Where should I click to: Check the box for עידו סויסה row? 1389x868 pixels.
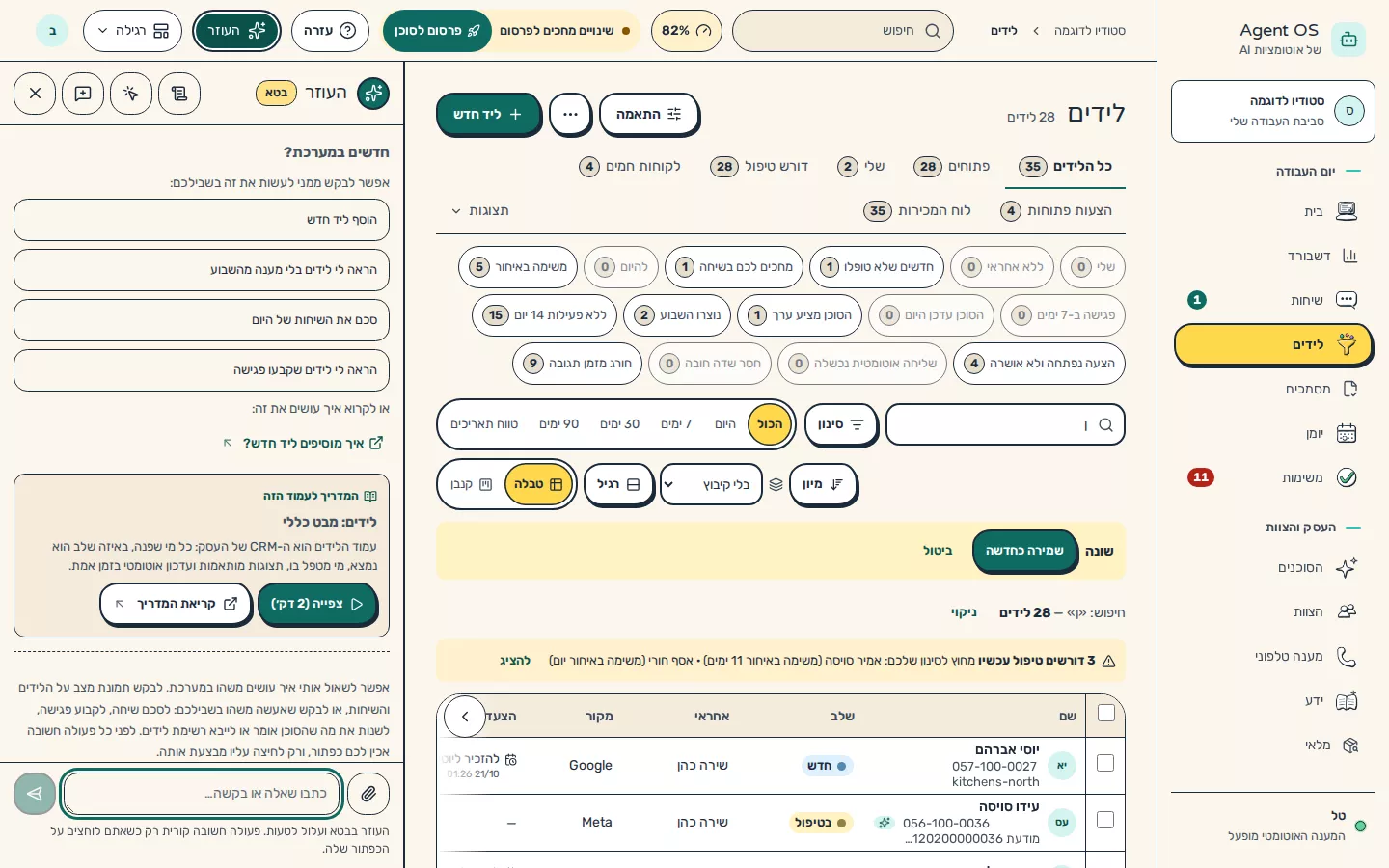(1106, 820)
